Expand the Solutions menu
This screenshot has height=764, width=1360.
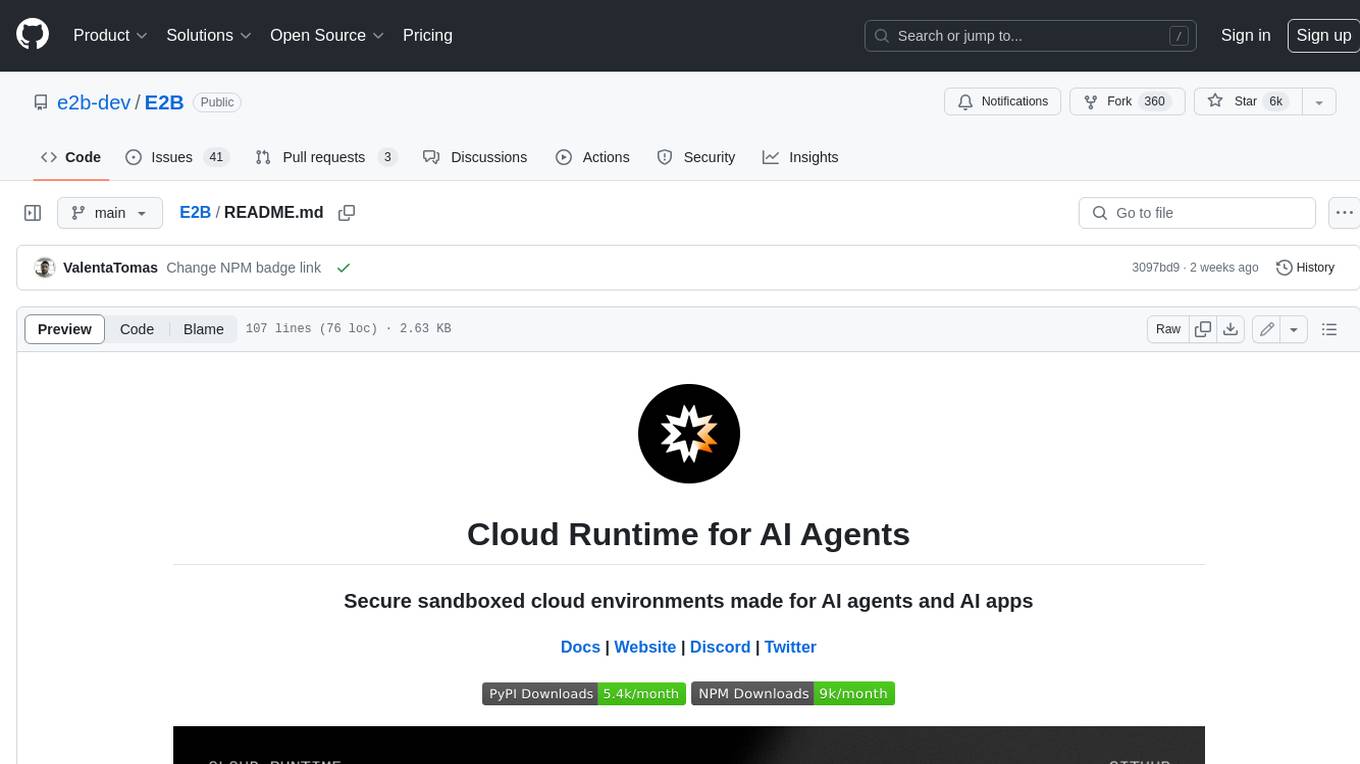coord(209,35)
